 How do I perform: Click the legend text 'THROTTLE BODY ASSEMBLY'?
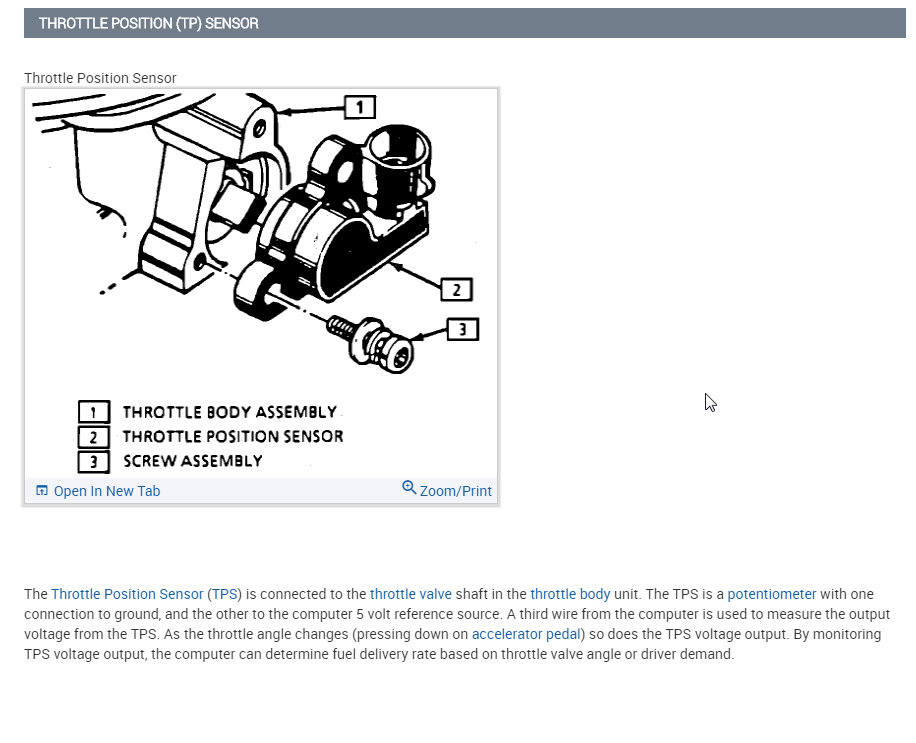tap(230, 412)
